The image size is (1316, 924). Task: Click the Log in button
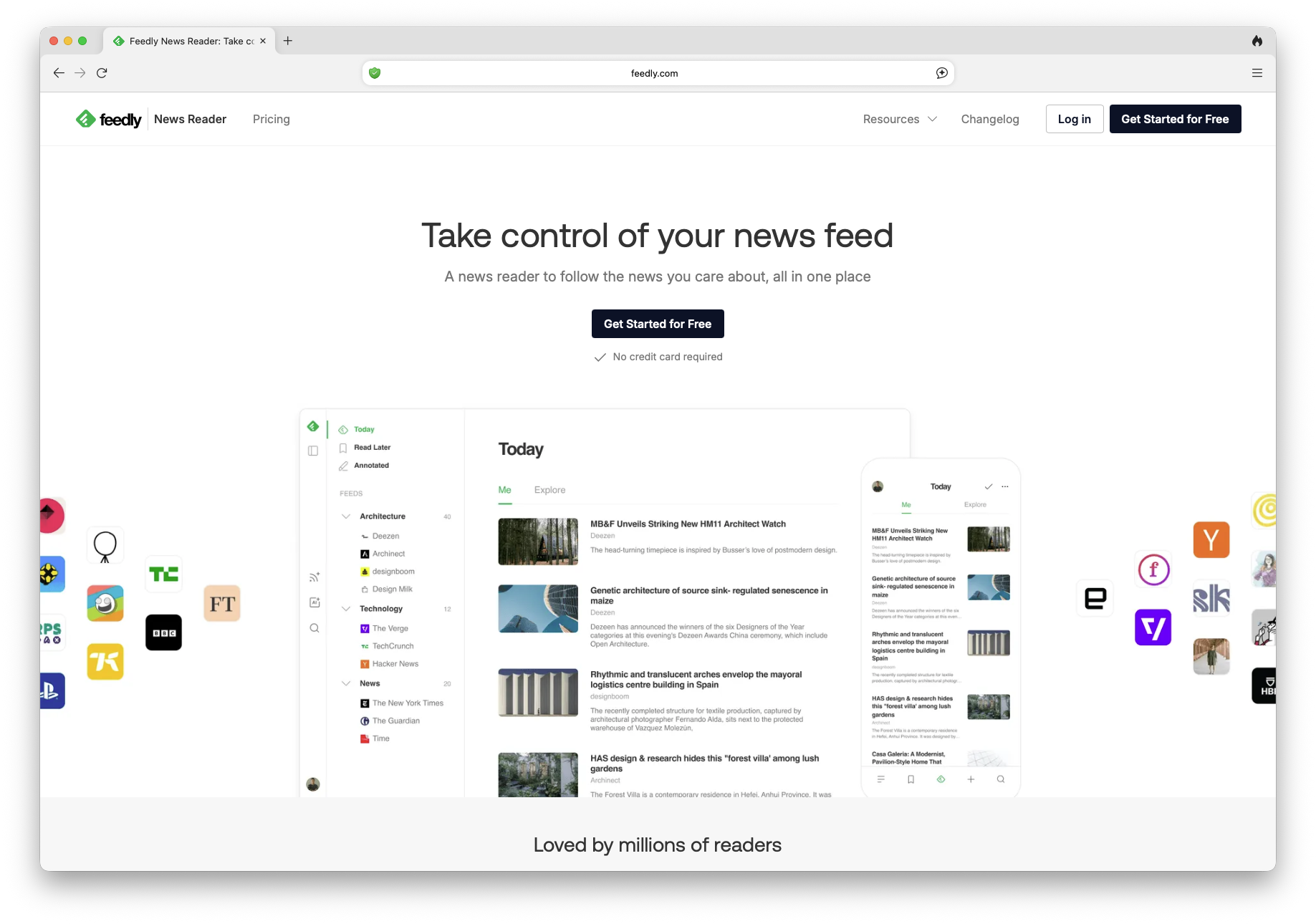1074,119
